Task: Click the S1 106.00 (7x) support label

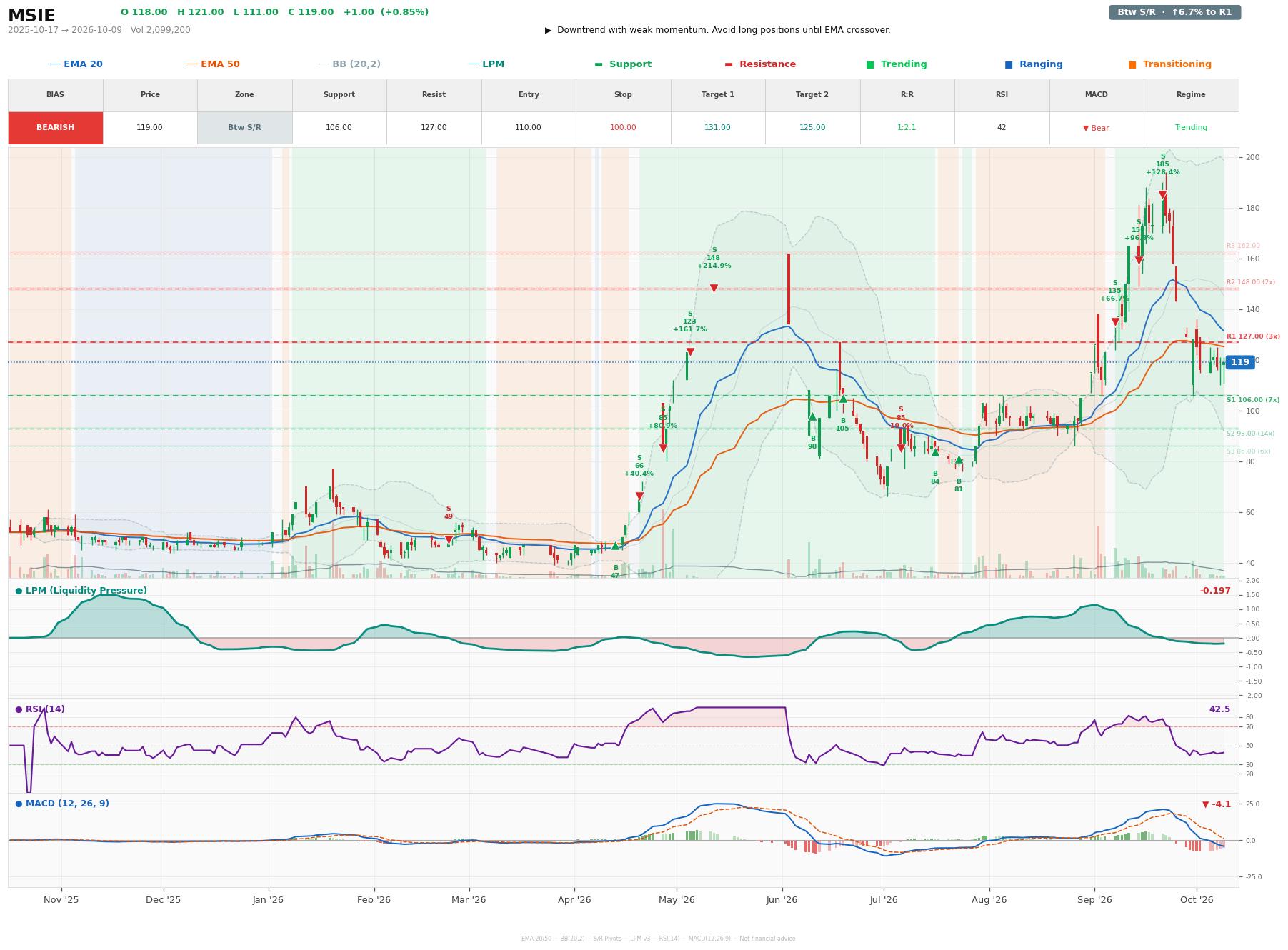Action: [1253, 400]
